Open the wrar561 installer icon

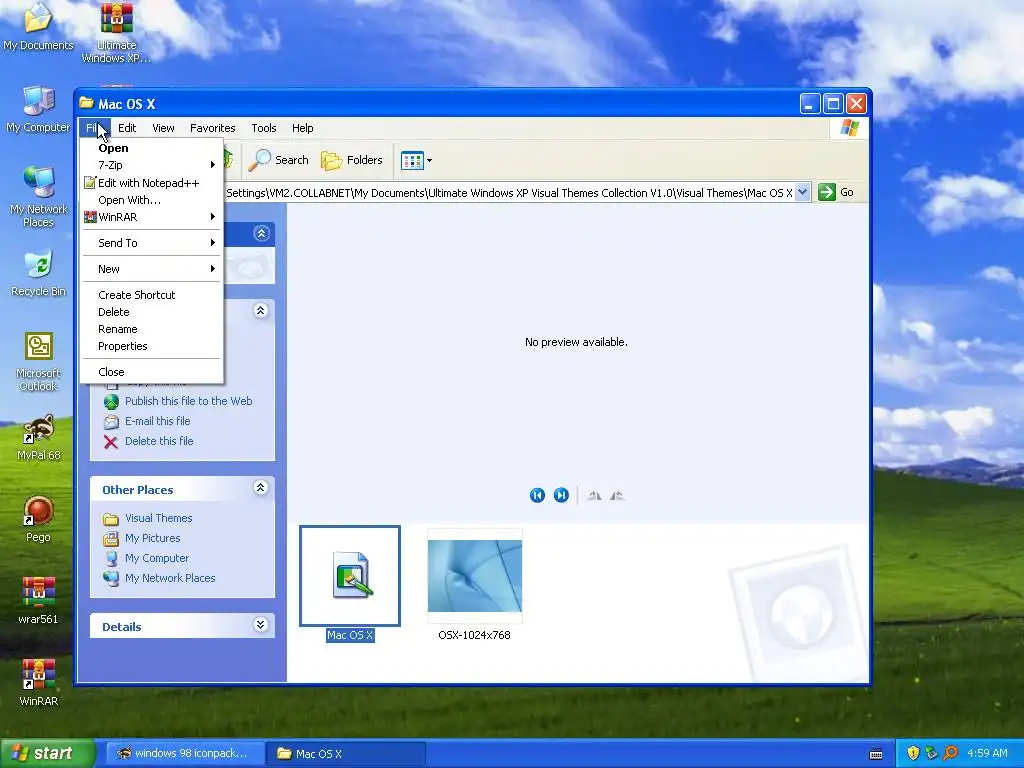click(x=38, y=601)
